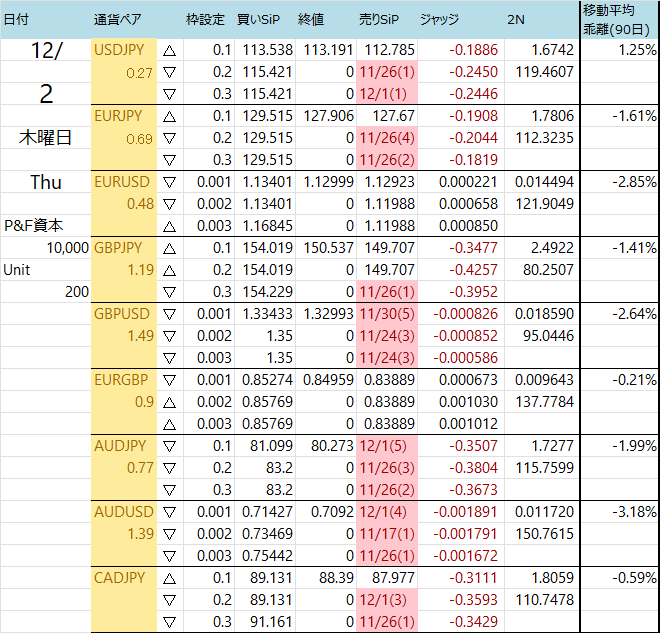Select the P&F資本 label cell
The image size is (660, 633).
[45, 226]
